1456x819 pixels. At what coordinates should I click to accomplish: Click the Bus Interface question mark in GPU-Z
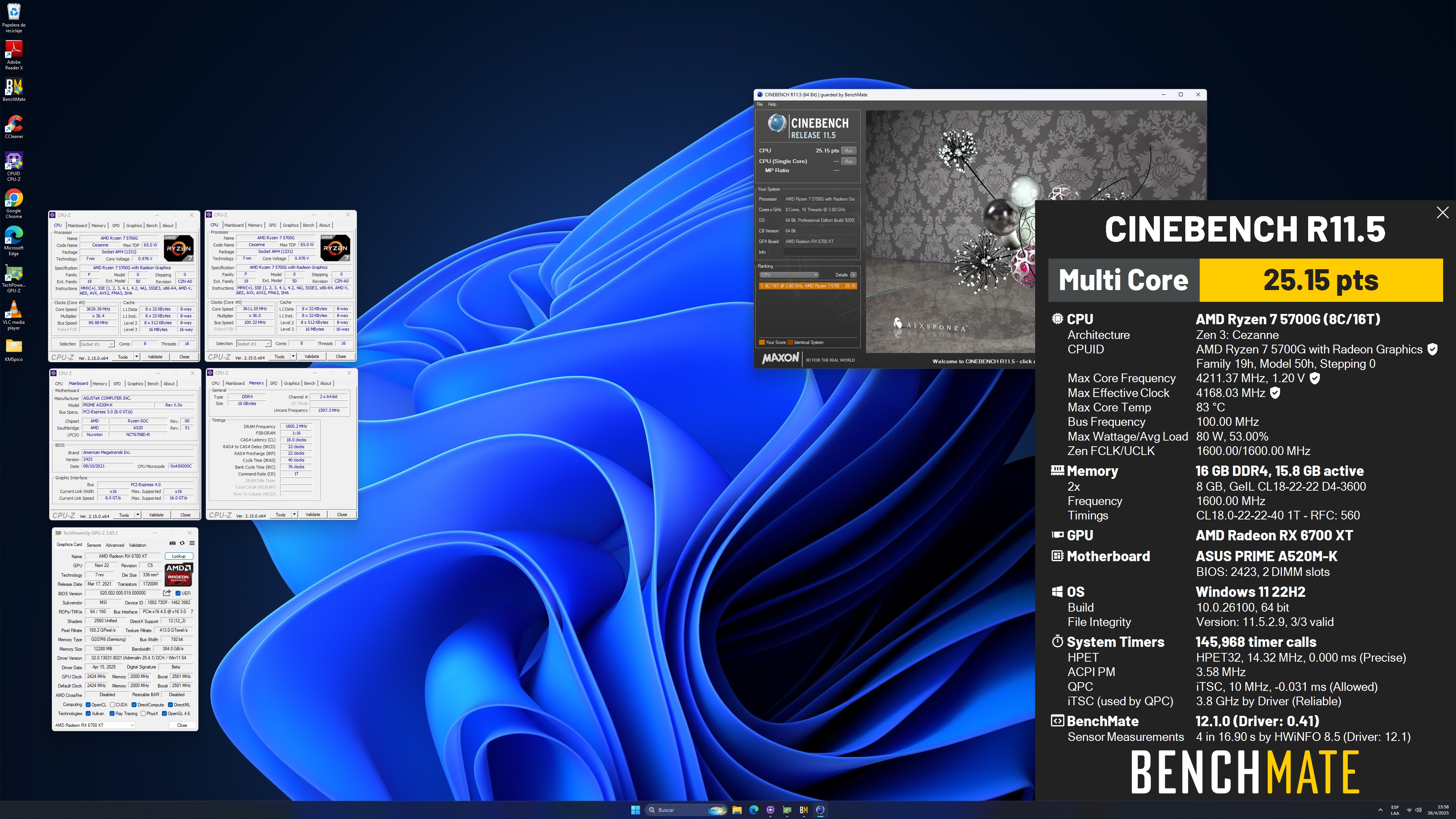click(x=192, y=612)
